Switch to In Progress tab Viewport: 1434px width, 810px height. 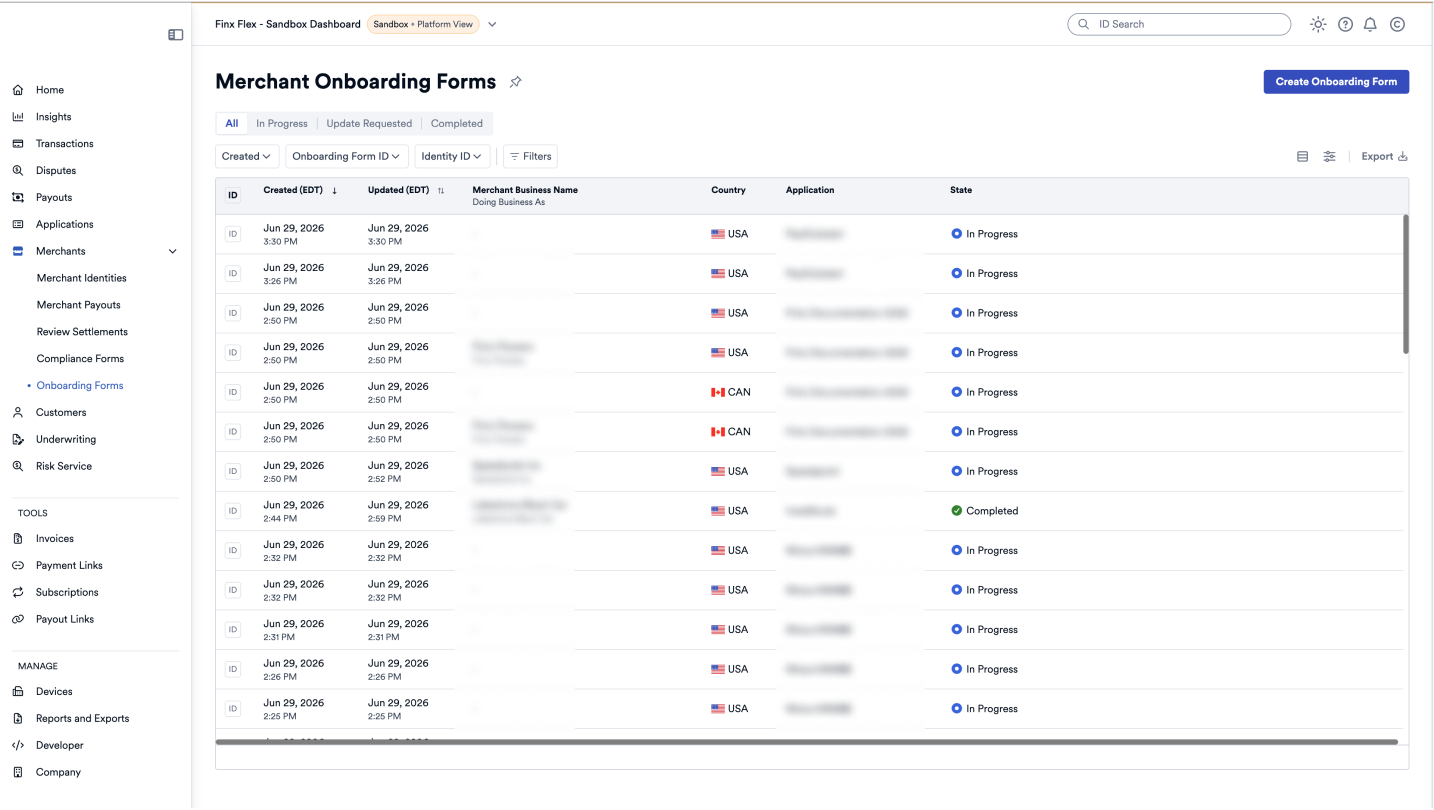pos(282,124)
